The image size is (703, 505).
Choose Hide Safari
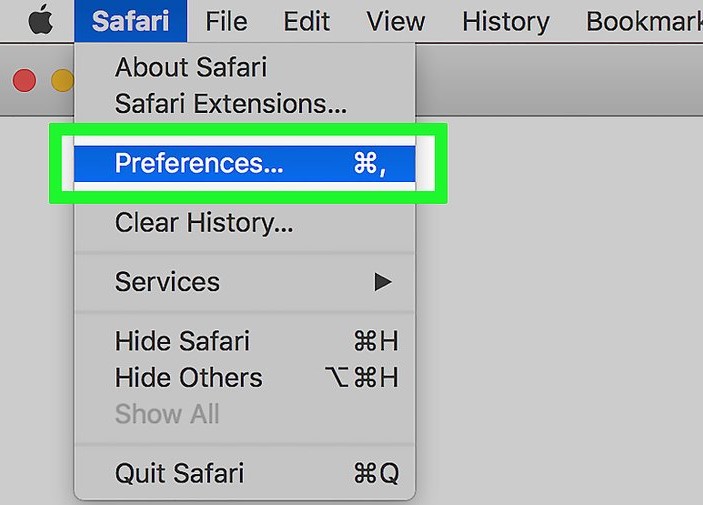(182, 341)
